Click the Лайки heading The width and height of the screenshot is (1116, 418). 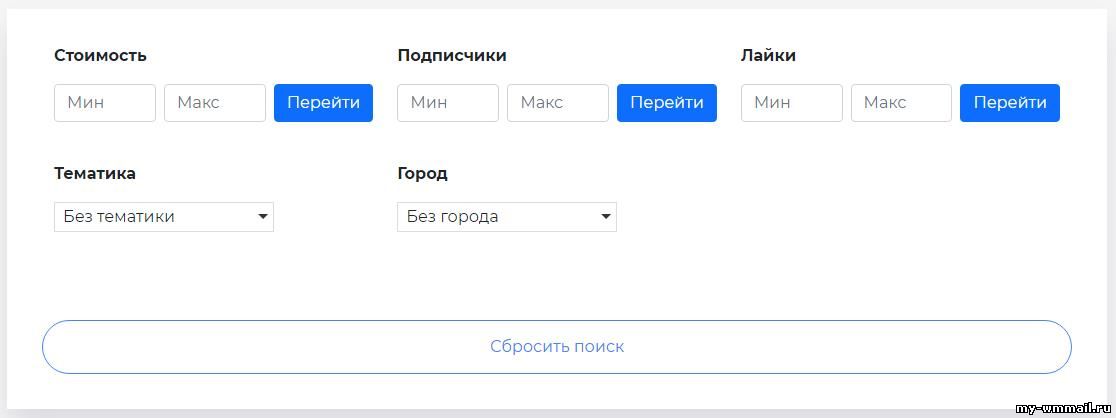tap(768, 56)
